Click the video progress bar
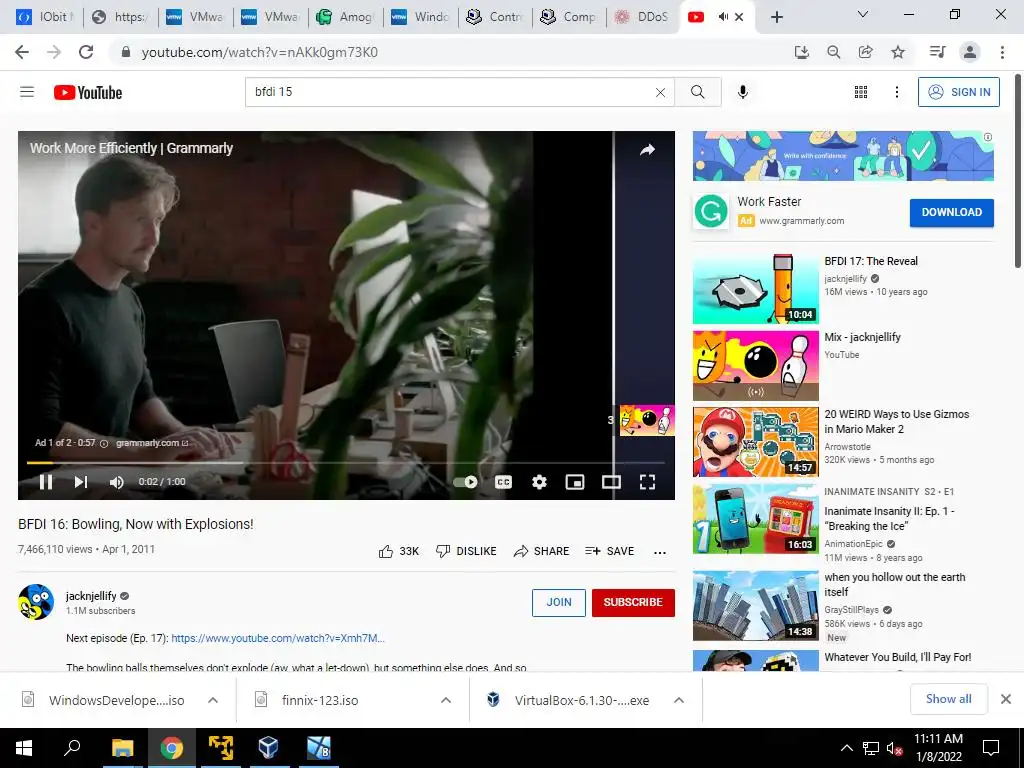Screen dimensions: 1024x768 tap(345, 462)
